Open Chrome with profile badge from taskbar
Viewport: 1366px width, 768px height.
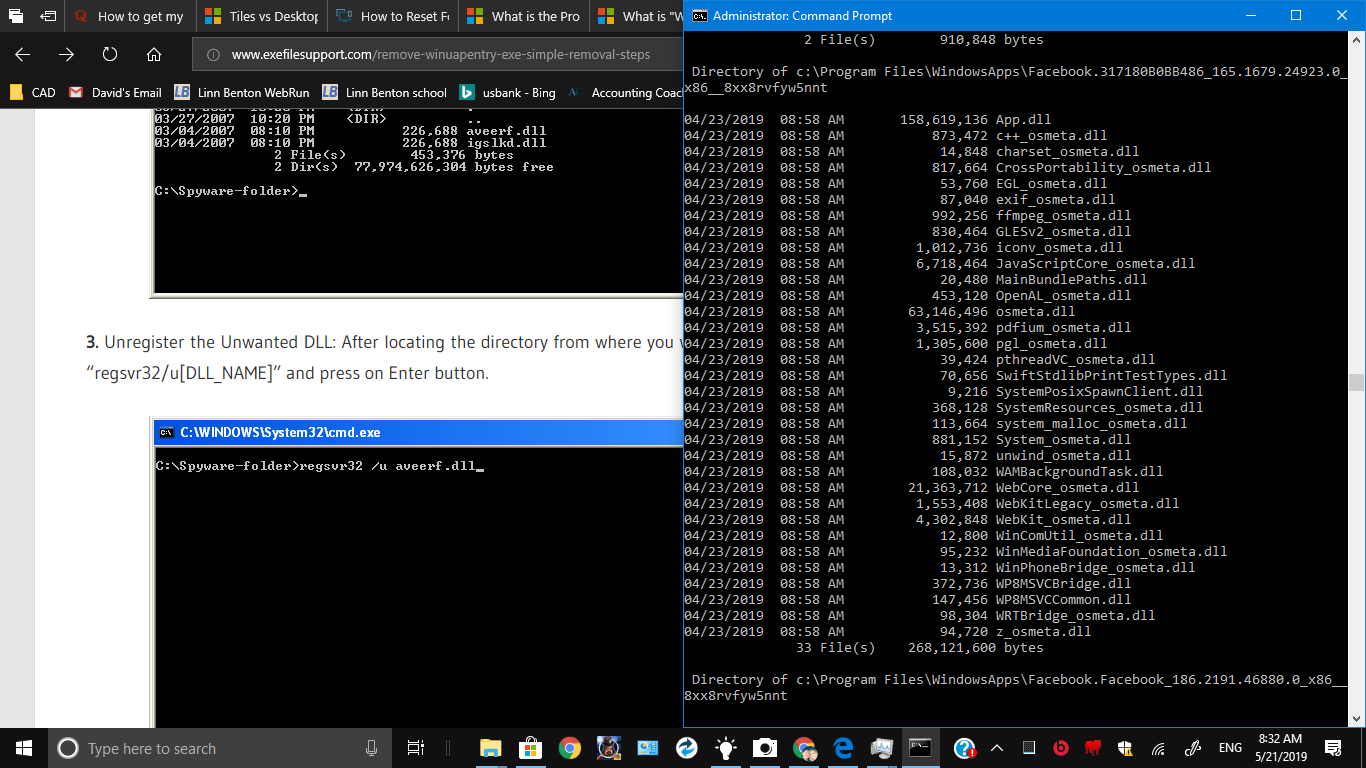[804, 748]
